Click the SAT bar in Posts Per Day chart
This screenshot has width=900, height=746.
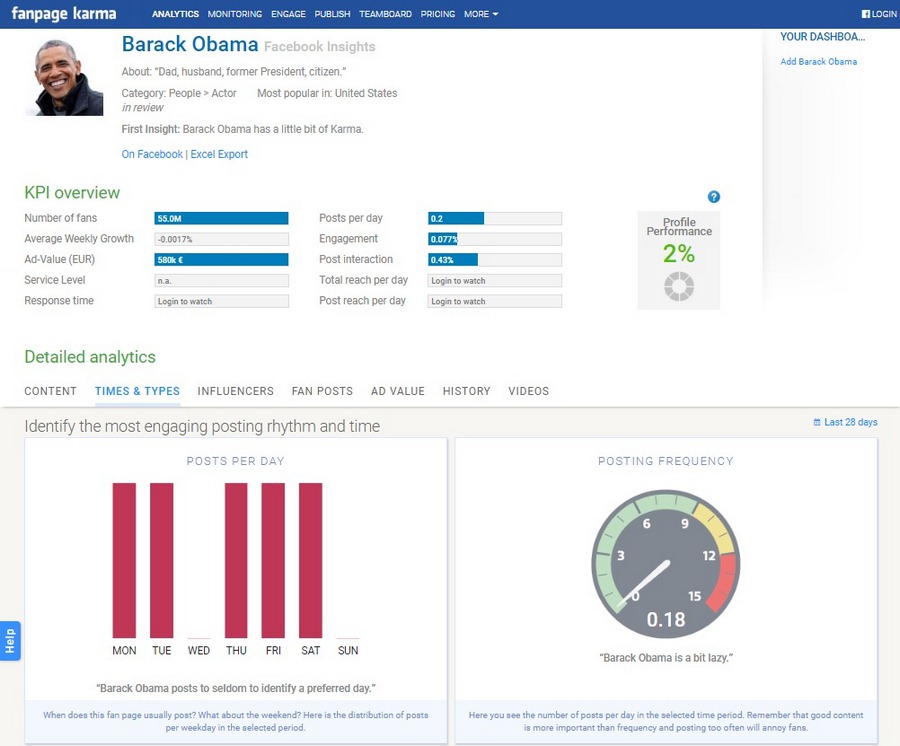point(311,561)
